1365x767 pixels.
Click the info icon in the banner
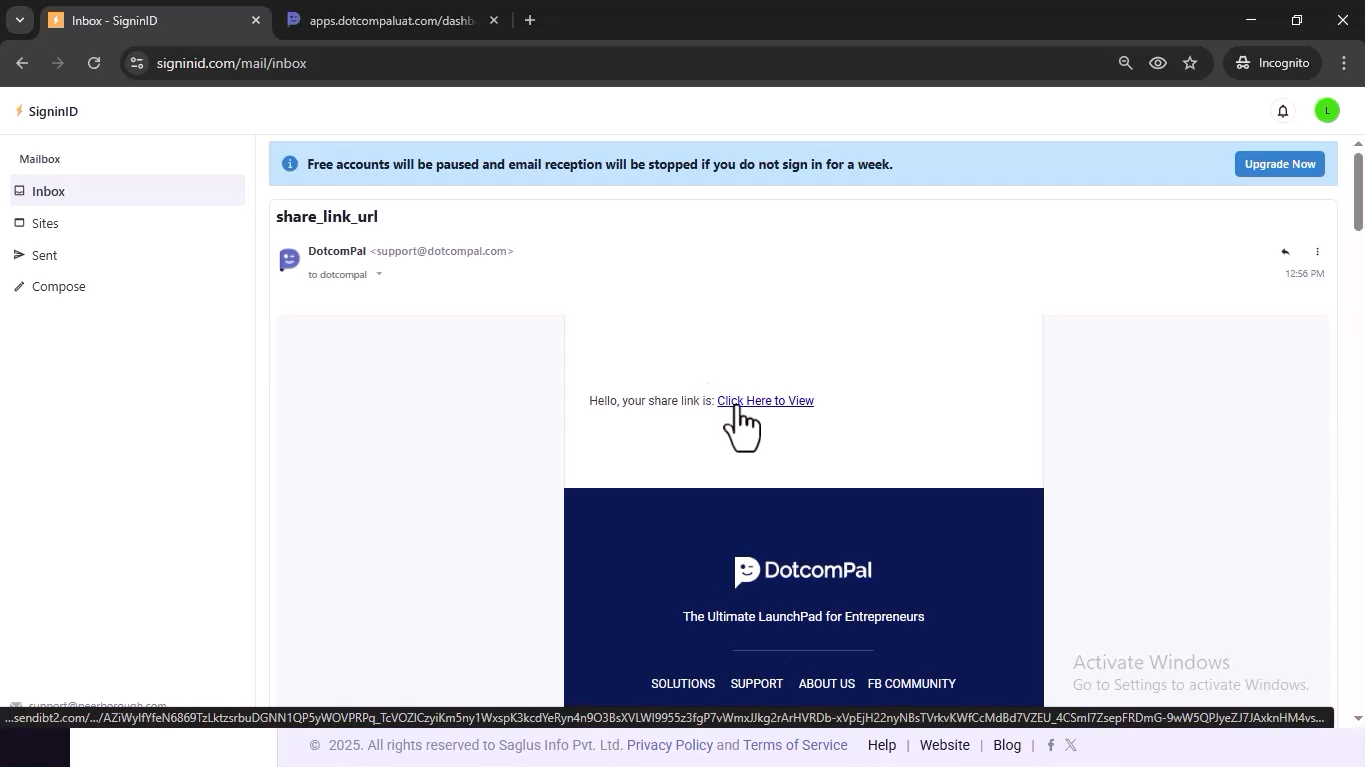[x=289, y=164]
